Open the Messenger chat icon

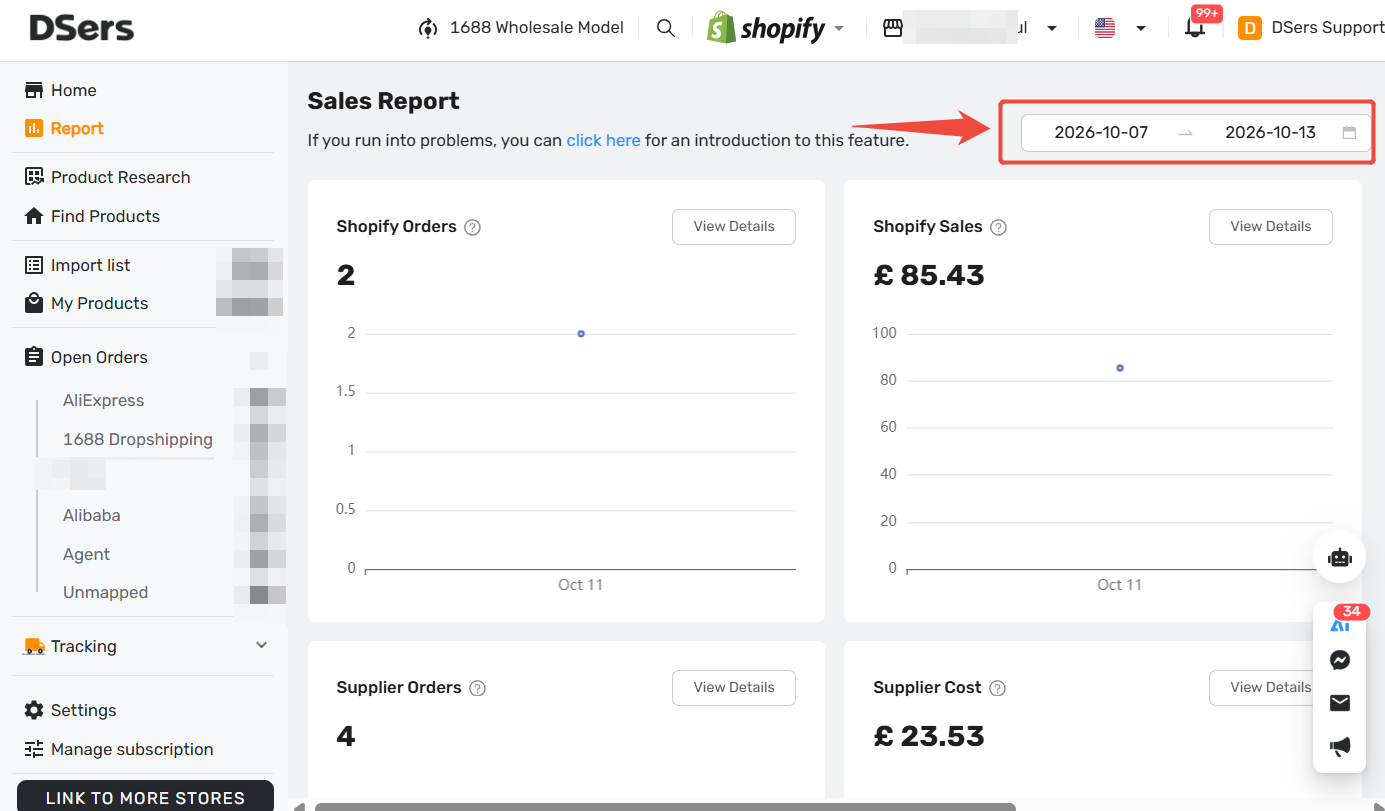point(1340,660)
